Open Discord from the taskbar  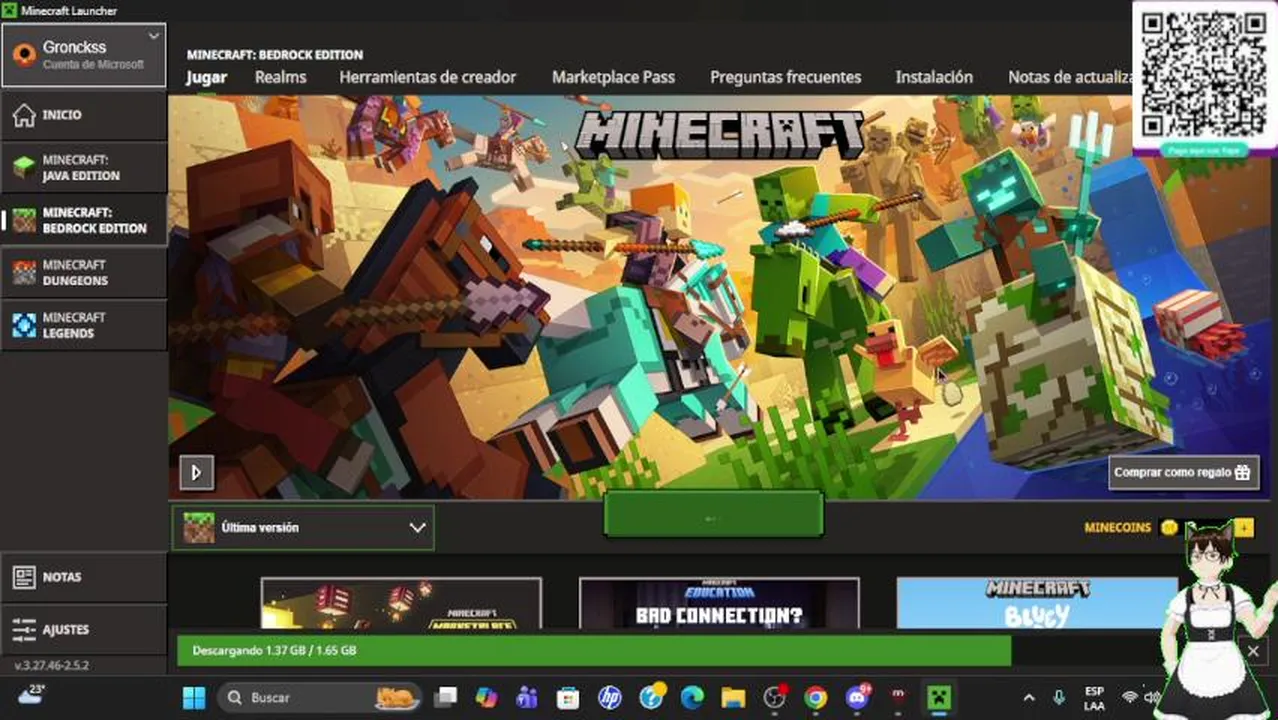(858, 697)
